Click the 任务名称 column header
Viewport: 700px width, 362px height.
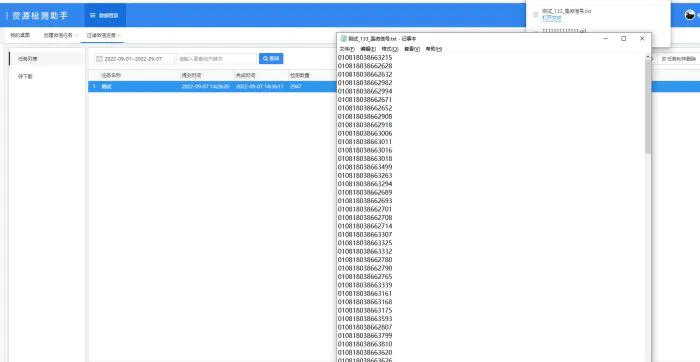pyautogui.click(x=111, y=75)
